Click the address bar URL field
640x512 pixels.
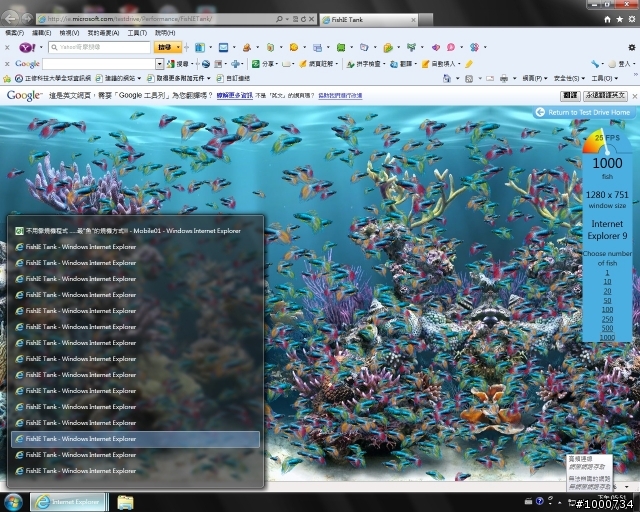[156, 19]
